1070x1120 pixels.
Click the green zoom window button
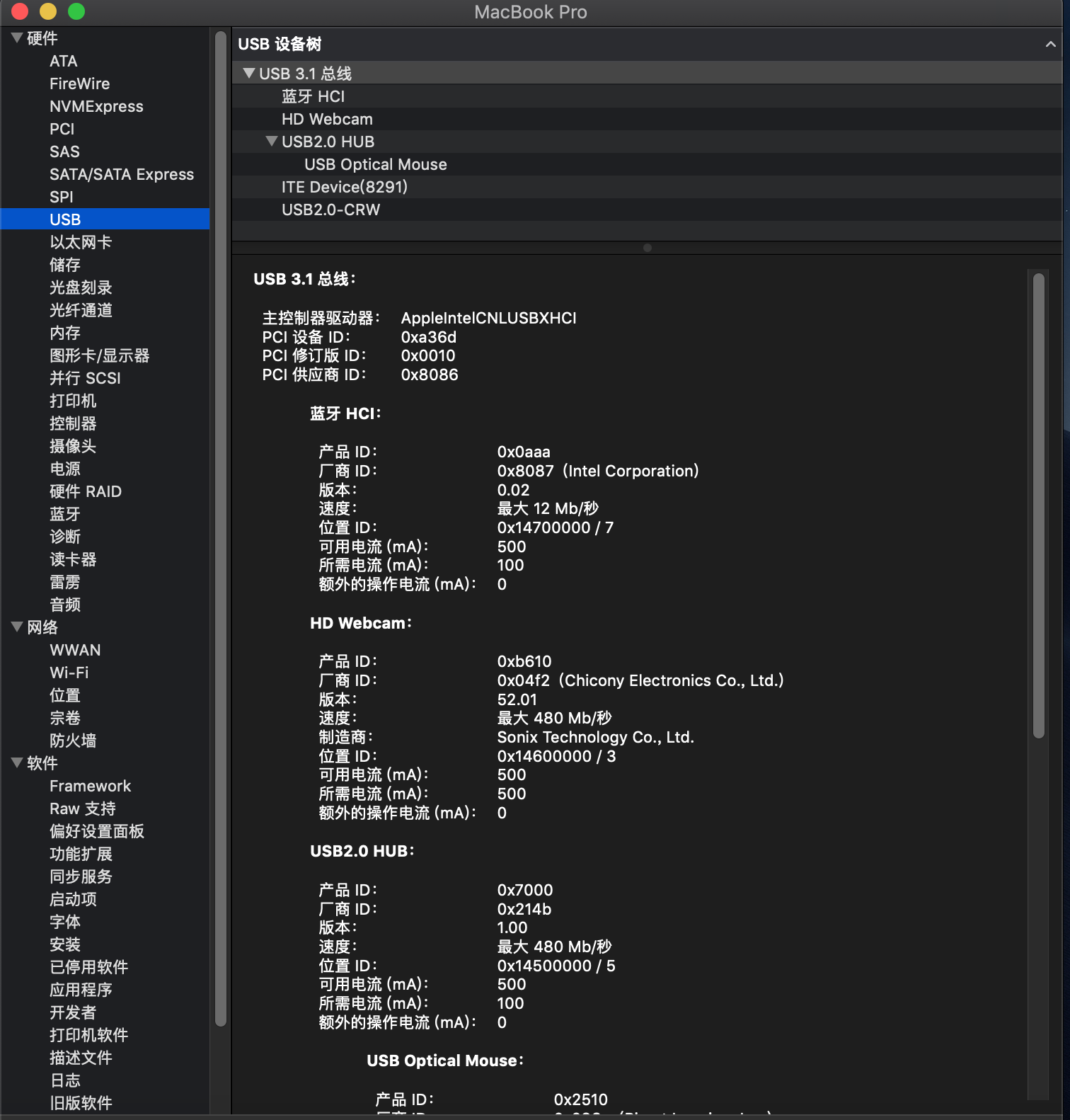pyautogui.click(x=76, y=11)
